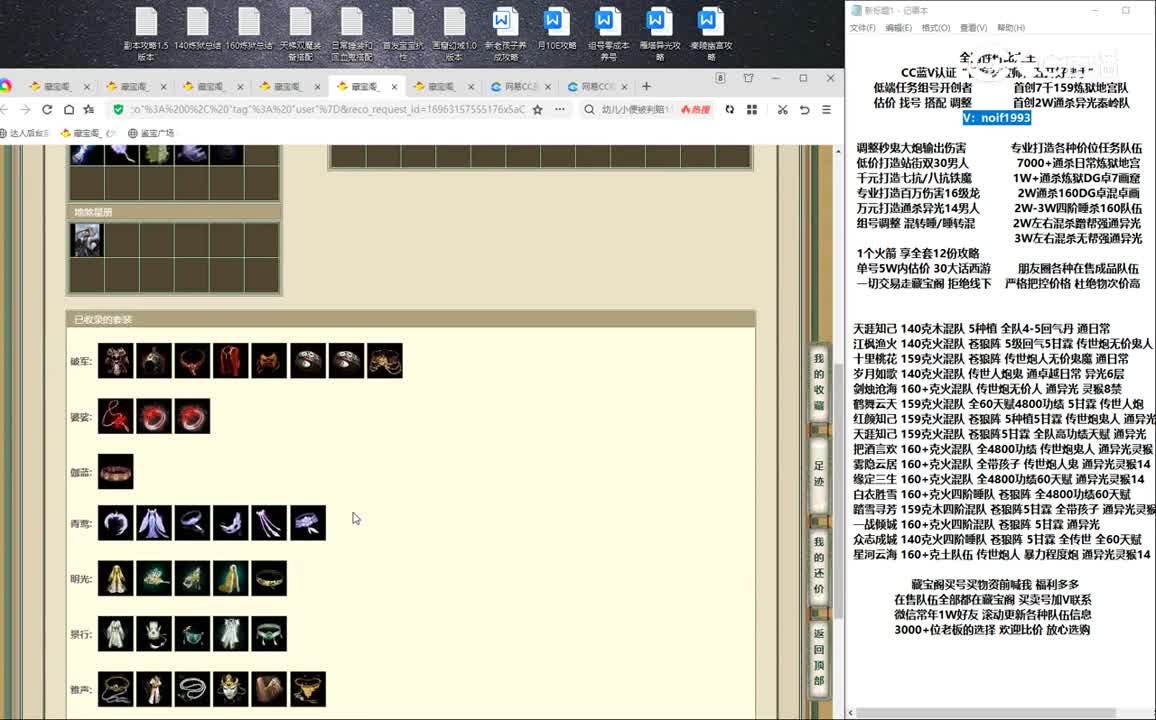The height and width of the screenshot is (720, 1156).
Task: Open the browser hamburger main menu
Action: pyautogui.click(x=826, y=109)
